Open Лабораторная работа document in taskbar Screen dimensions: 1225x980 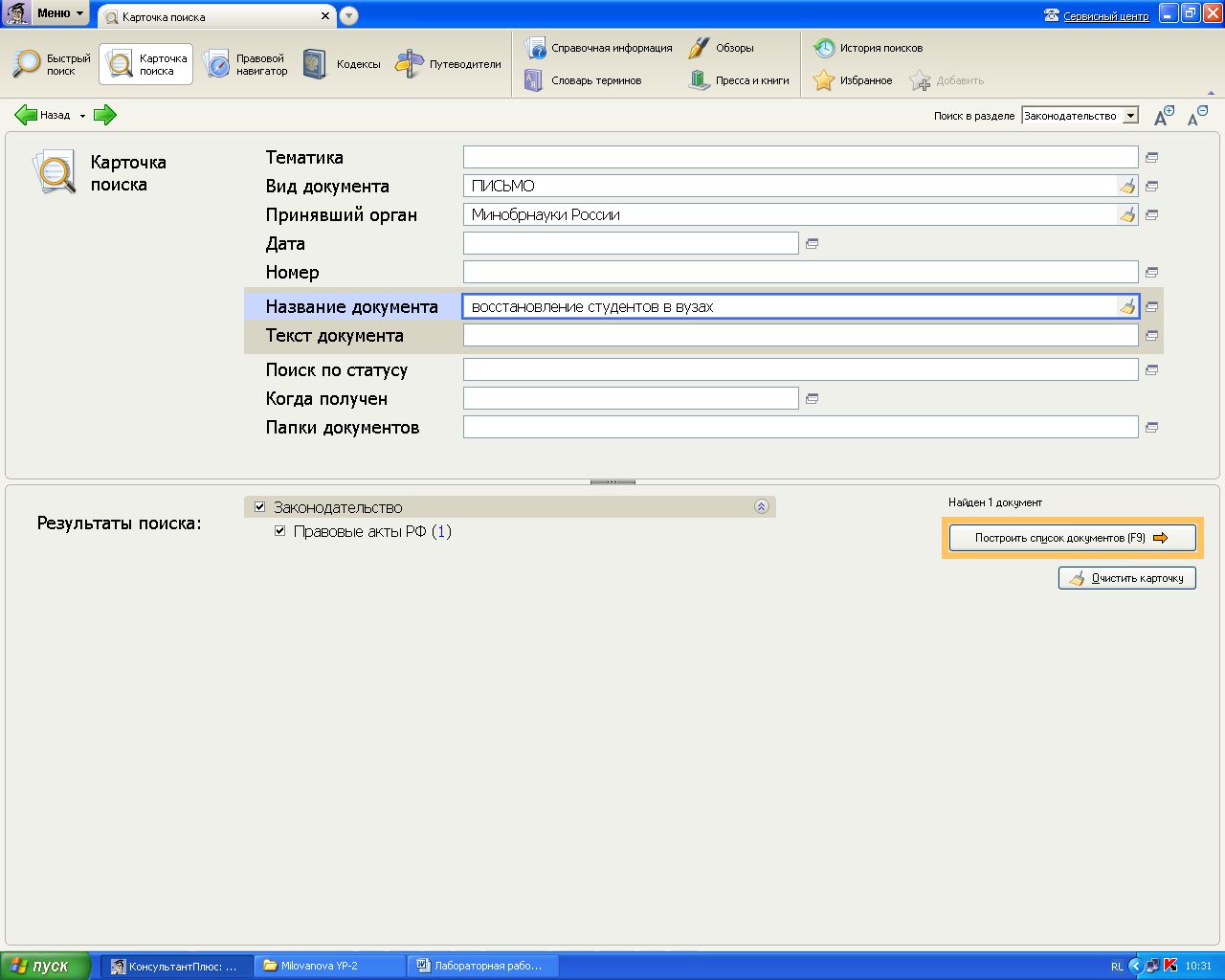[x=483, y=966]
